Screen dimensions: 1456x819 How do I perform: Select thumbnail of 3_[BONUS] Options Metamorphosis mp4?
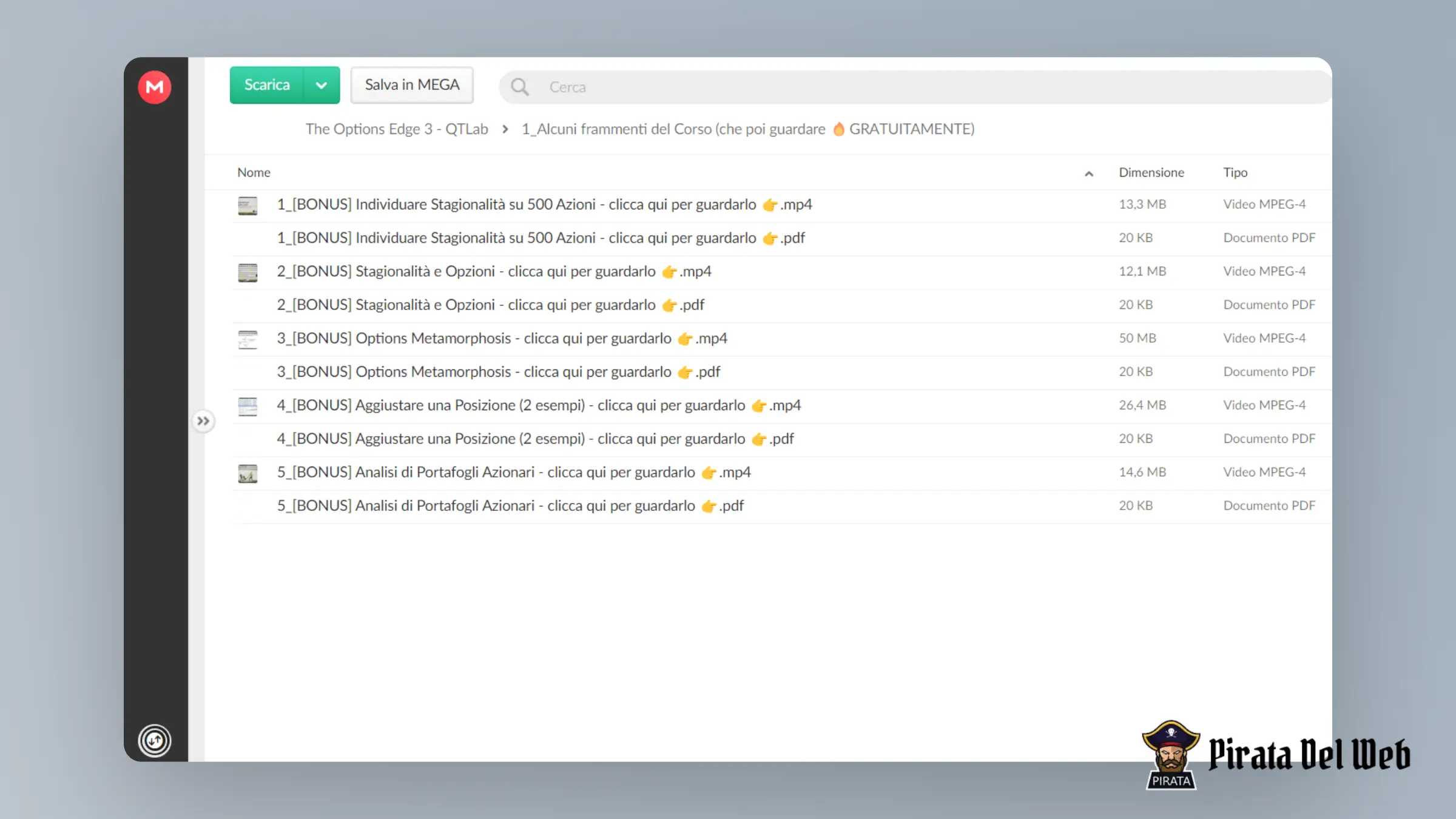coord(248,339)
